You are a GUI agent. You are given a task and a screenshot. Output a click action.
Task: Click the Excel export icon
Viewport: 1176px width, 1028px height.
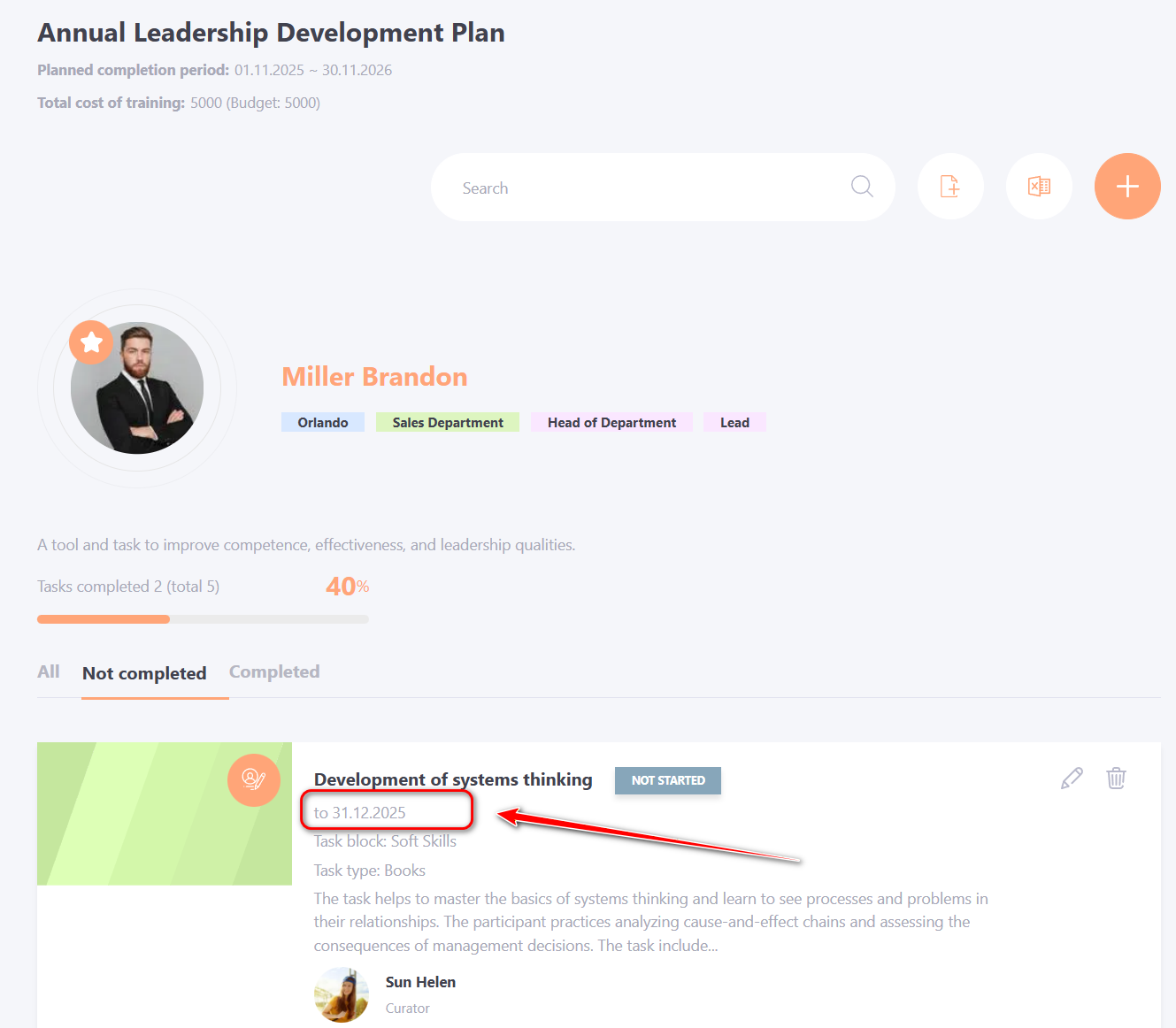pos(1039,187)
